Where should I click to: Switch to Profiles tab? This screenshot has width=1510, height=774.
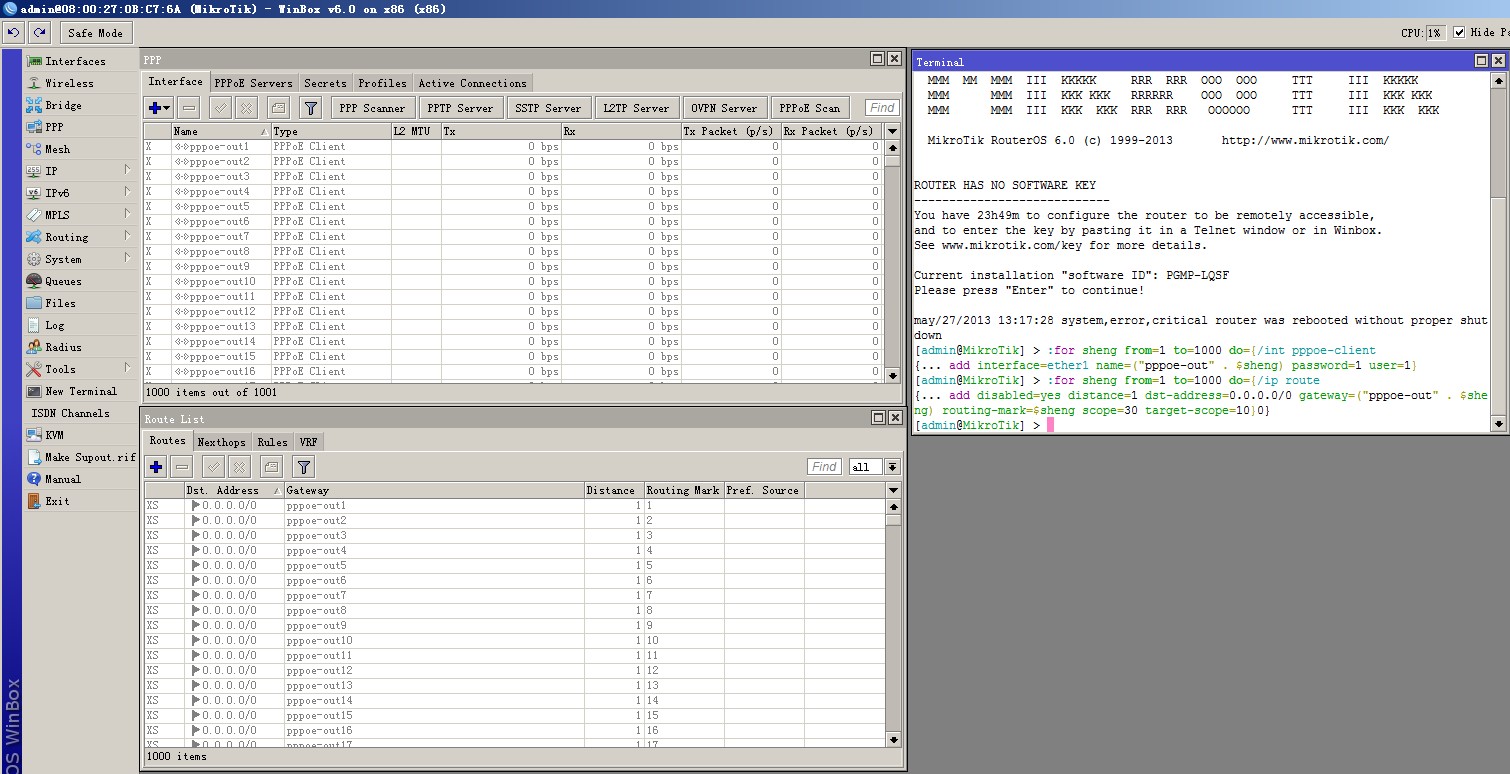(382, 83)
